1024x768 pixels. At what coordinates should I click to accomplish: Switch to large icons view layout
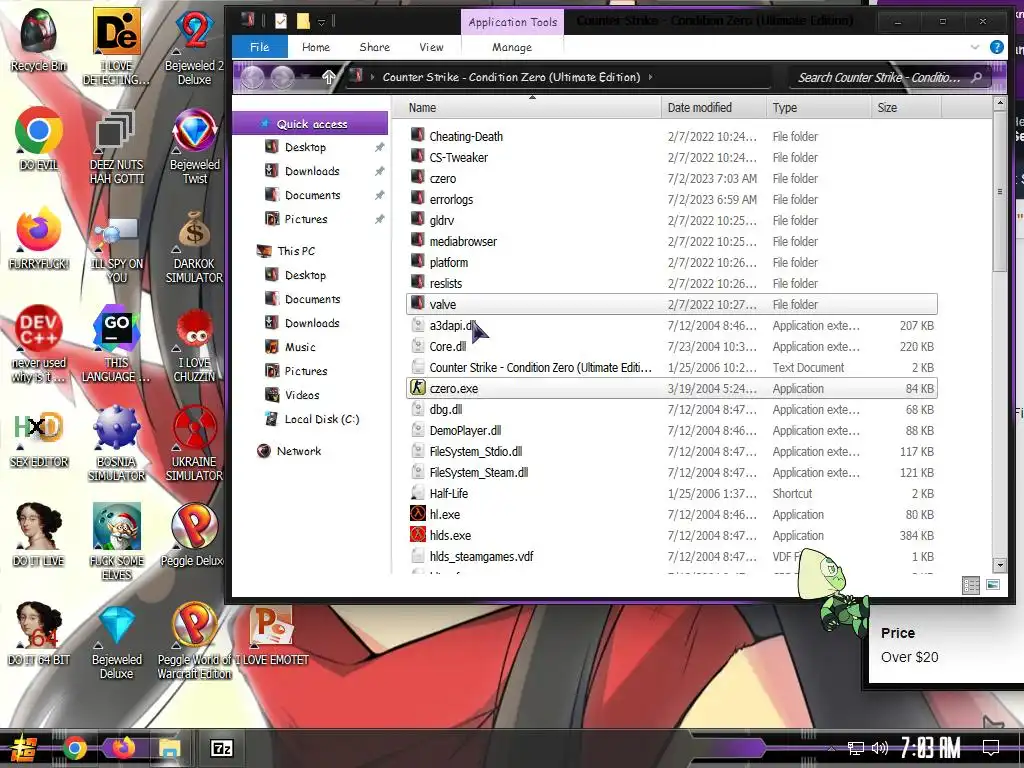(x=993, y=584)
